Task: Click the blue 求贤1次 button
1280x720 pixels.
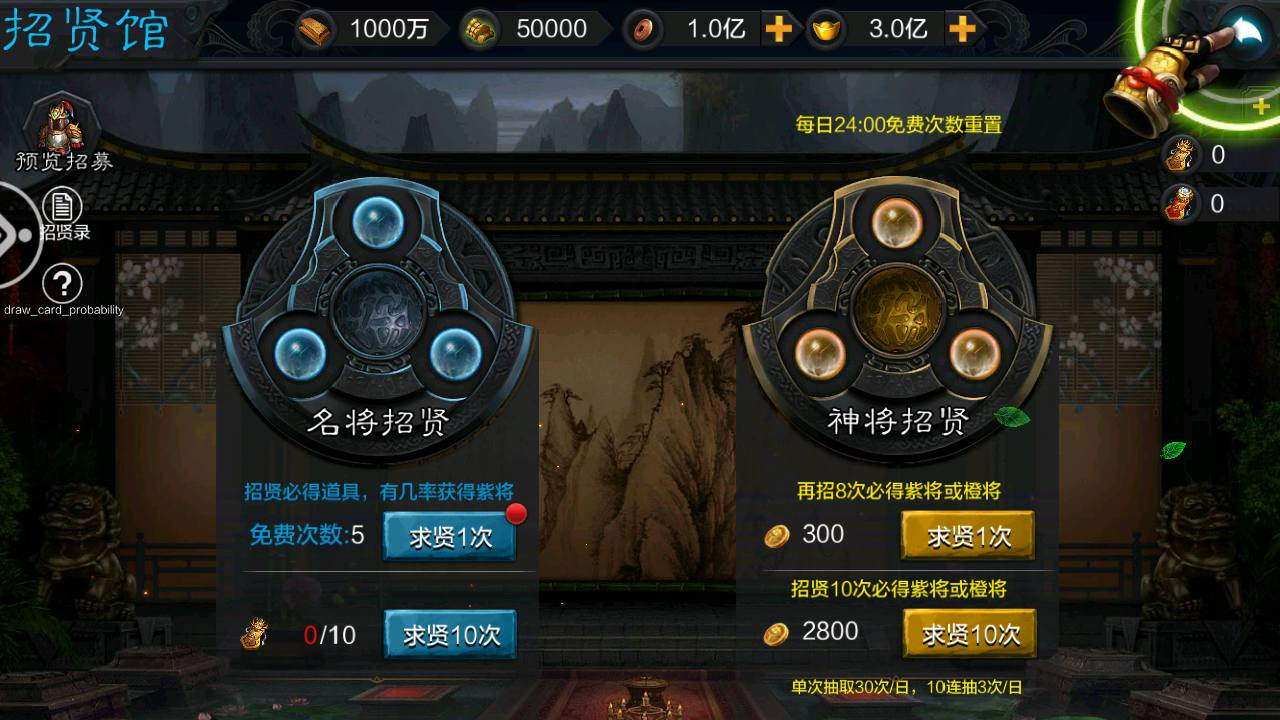Action: (x=450, y=536)
